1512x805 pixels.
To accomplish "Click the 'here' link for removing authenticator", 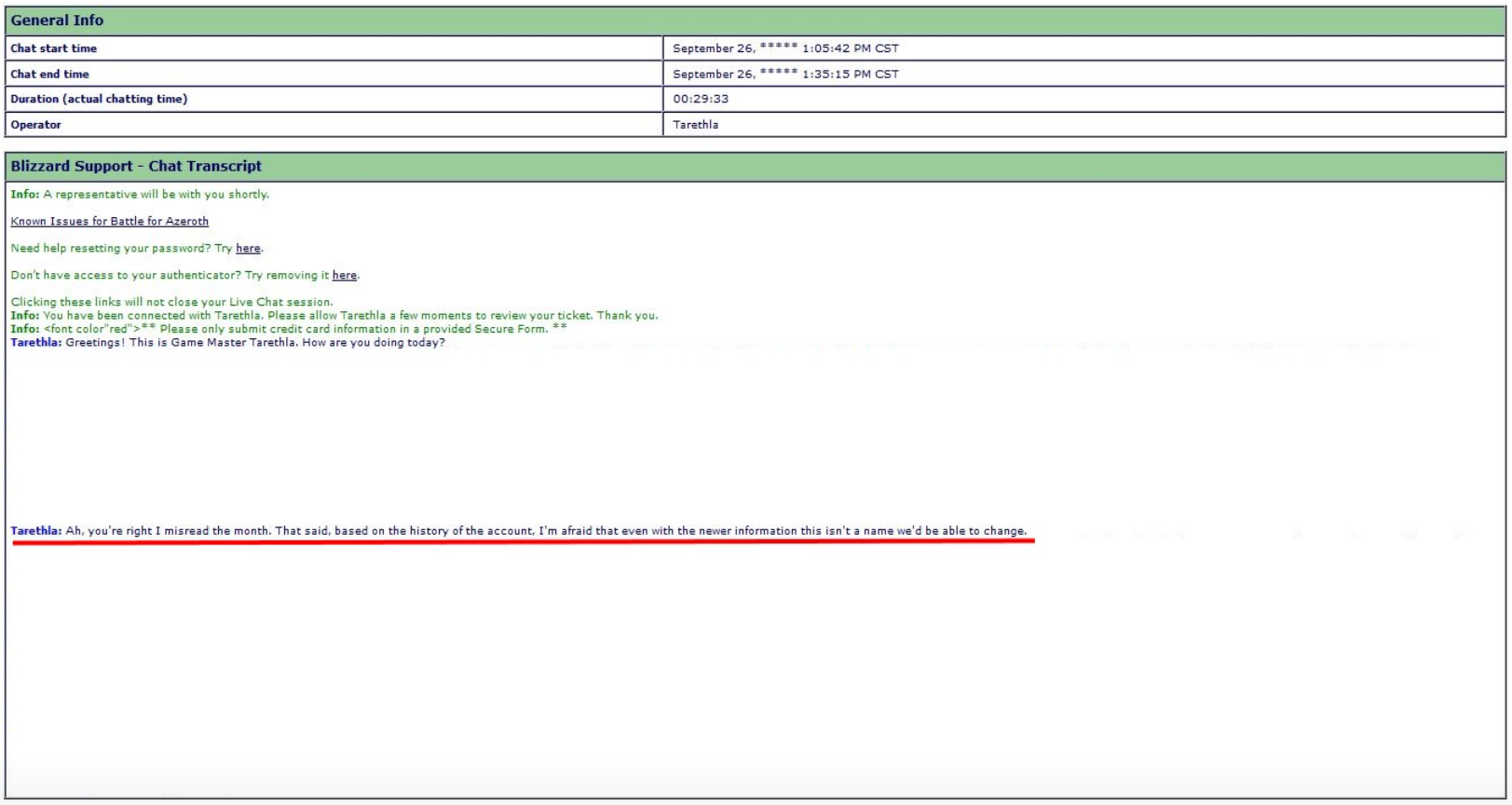I will tap(345, 276).
